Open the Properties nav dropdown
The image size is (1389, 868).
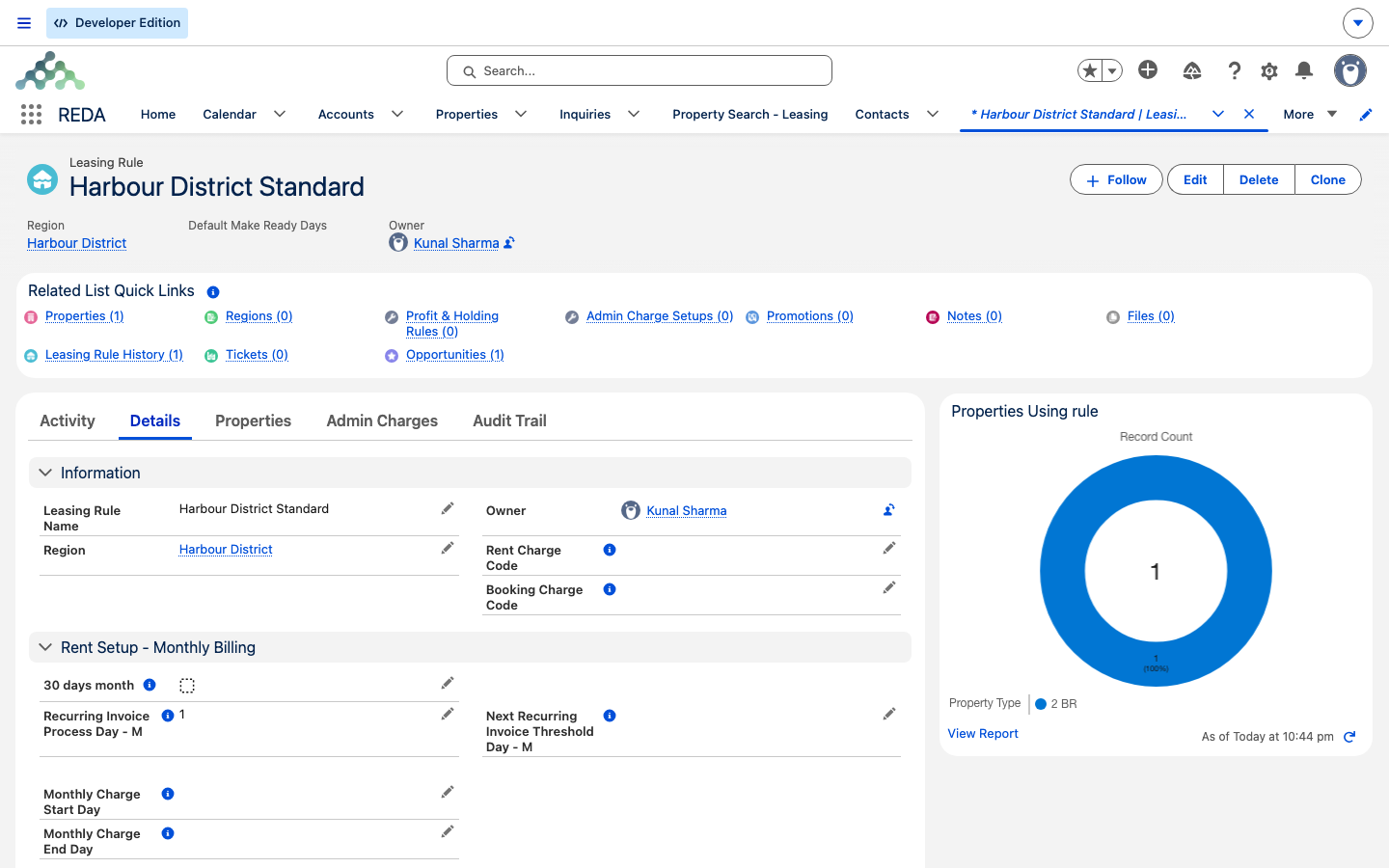tap(521, 114)
